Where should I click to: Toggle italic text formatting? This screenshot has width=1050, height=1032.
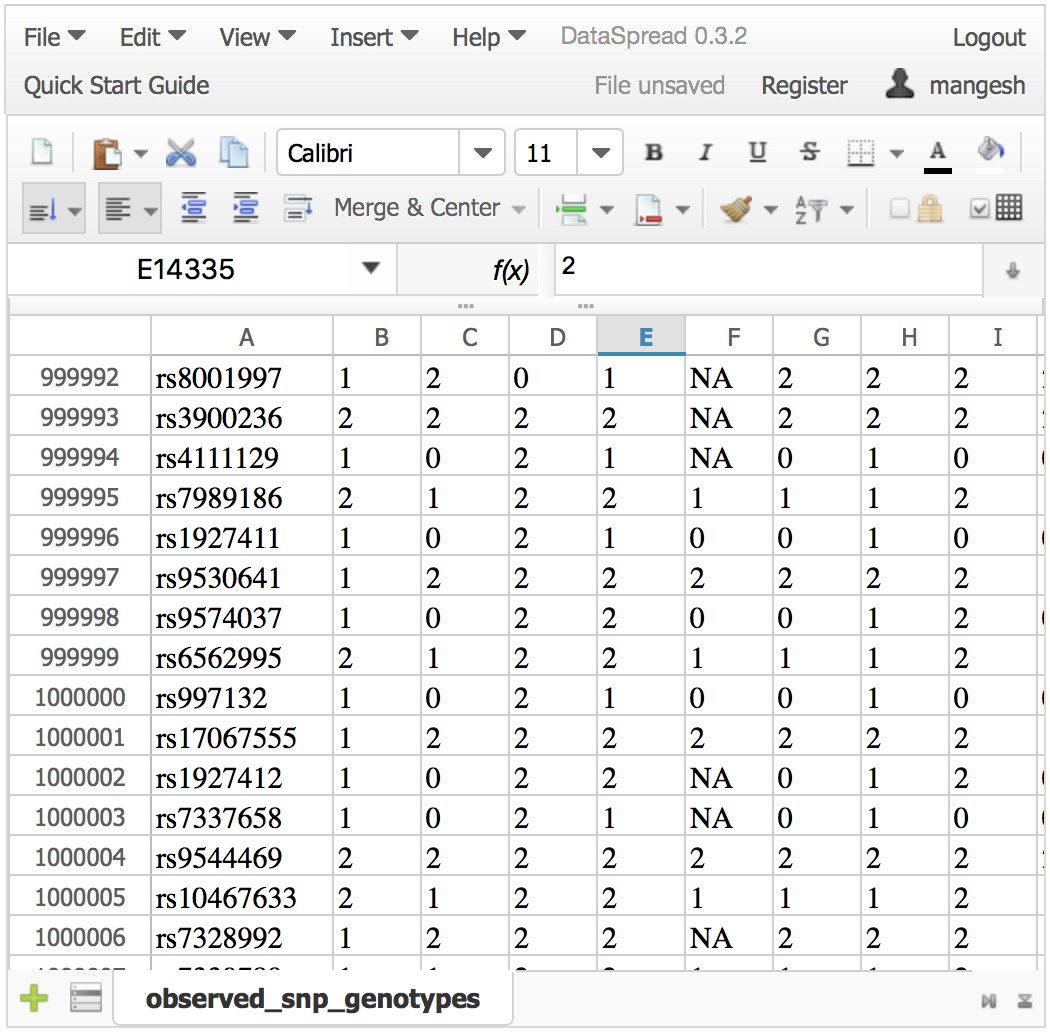(x=705, y=153)
